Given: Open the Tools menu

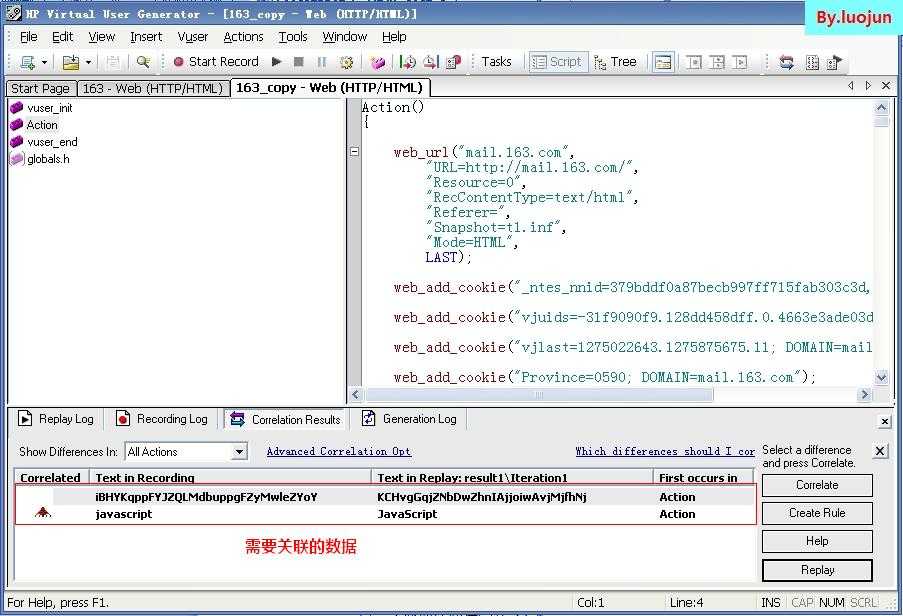Looking at the screenshot, I should coord(293,37).
